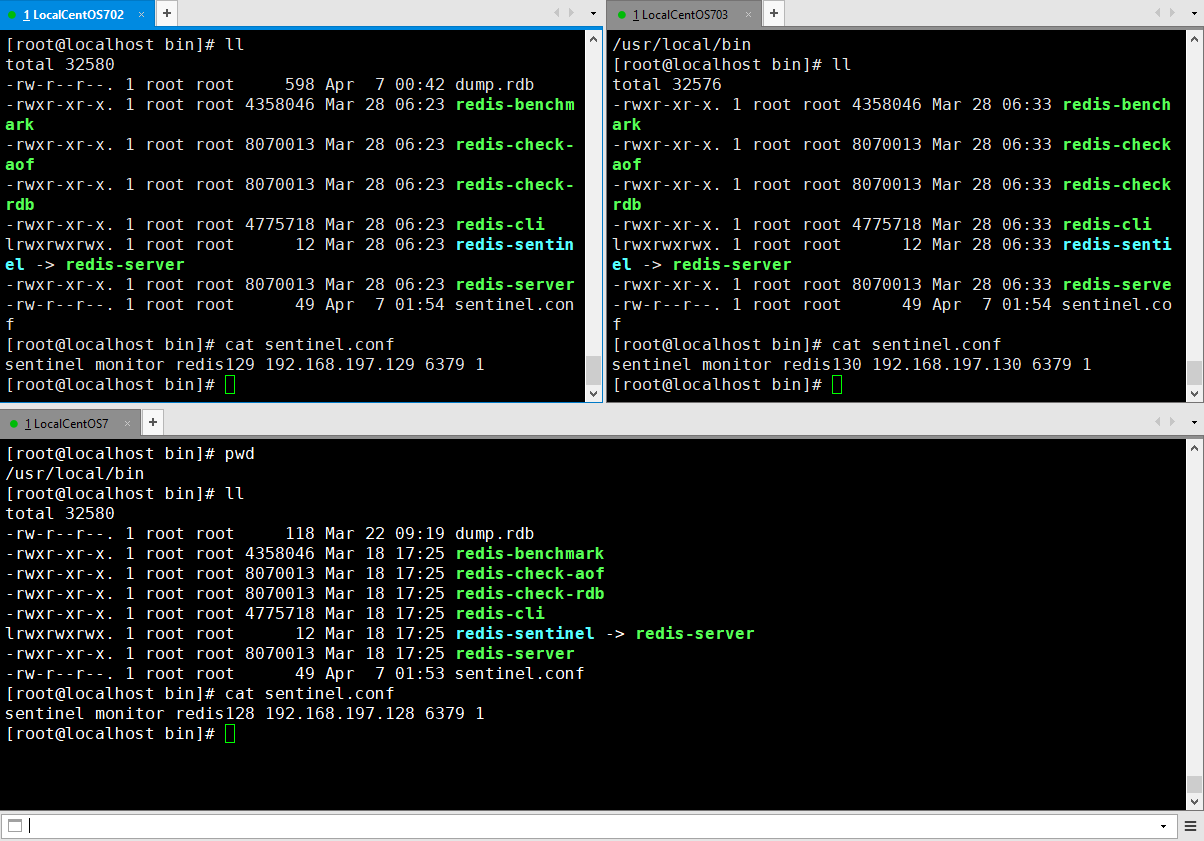Click the green status dot on the LocalCentOS7 tab
Screen dimensions: 1204x841
pos(12,424)
